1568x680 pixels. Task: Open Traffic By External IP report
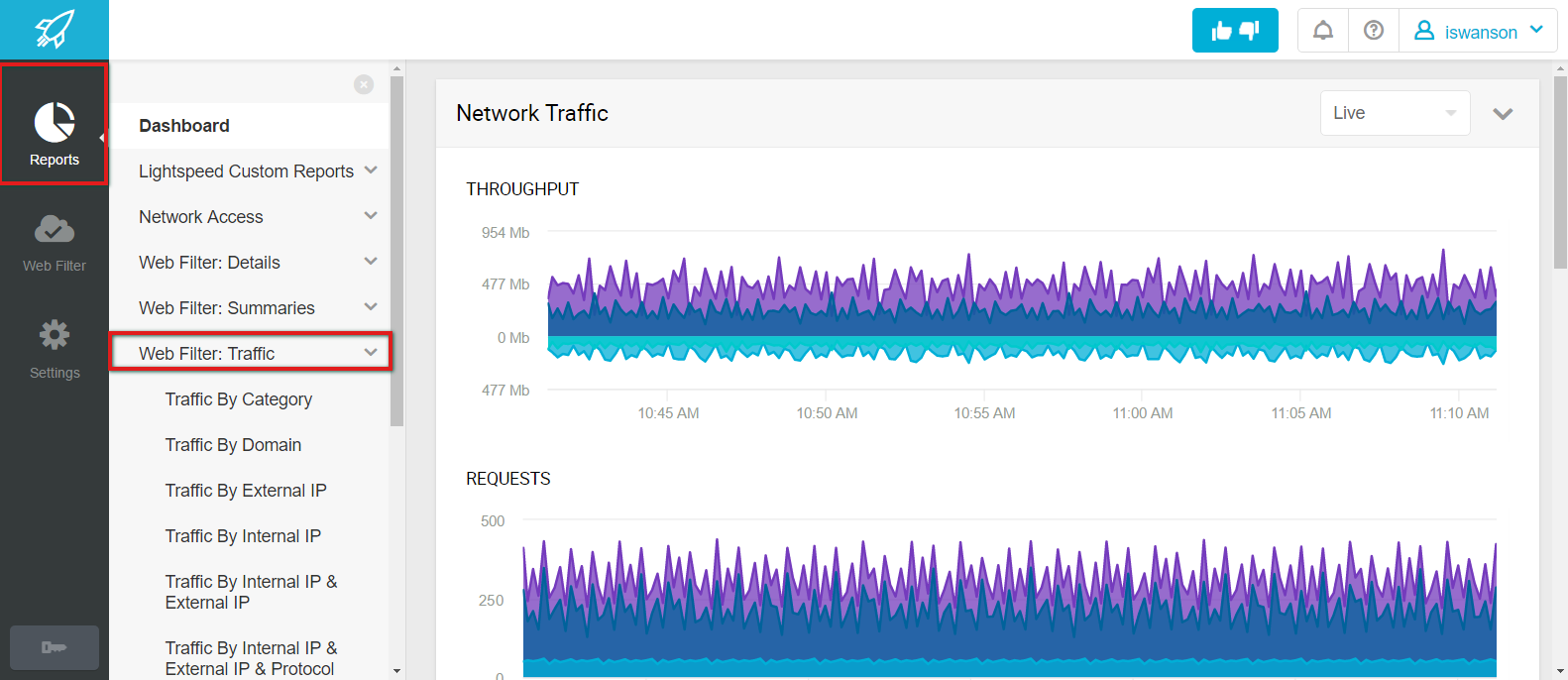coord(246,491)
